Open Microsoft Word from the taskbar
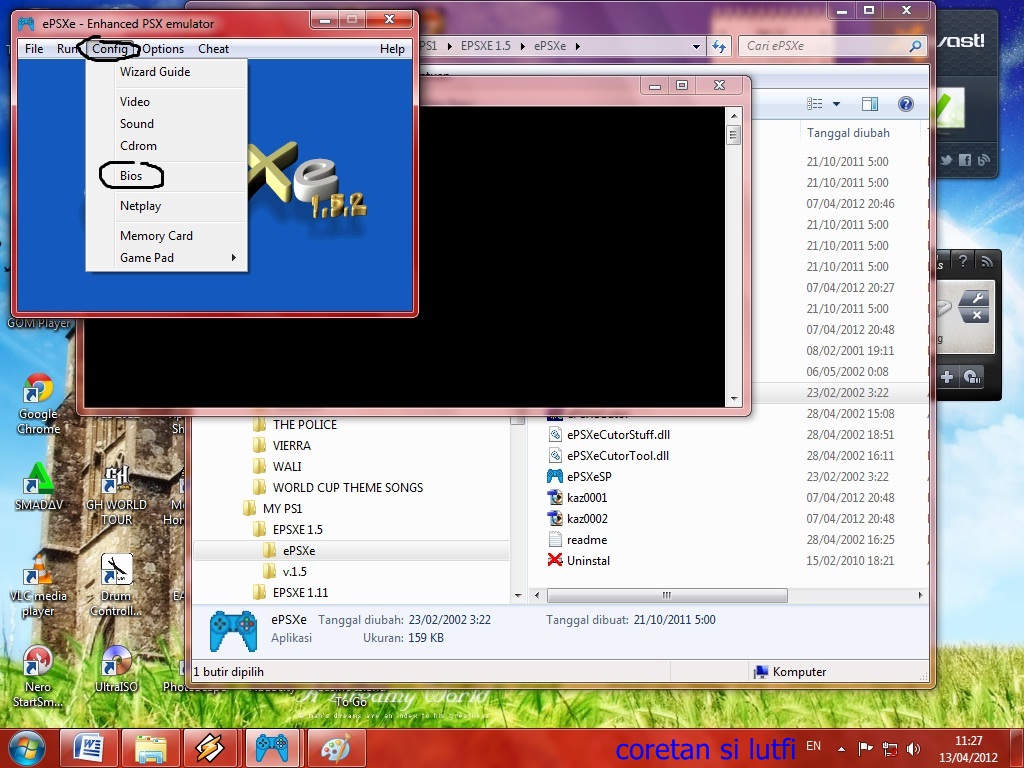Screen dimensions: 1024x768 click(89, 748)
